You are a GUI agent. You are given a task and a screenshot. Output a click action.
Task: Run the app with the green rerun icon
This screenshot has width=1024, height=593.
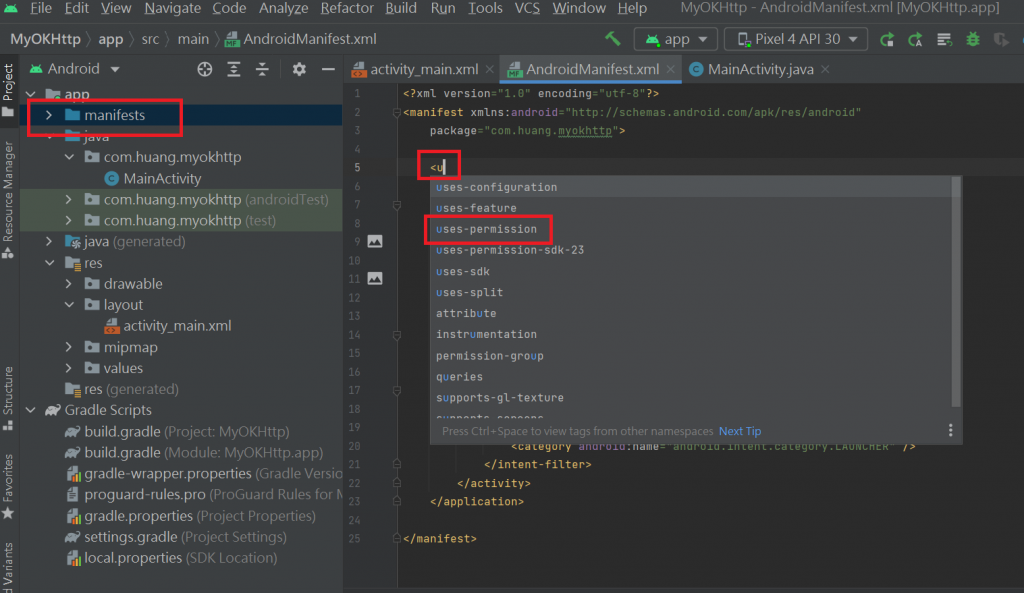(887, 39)
